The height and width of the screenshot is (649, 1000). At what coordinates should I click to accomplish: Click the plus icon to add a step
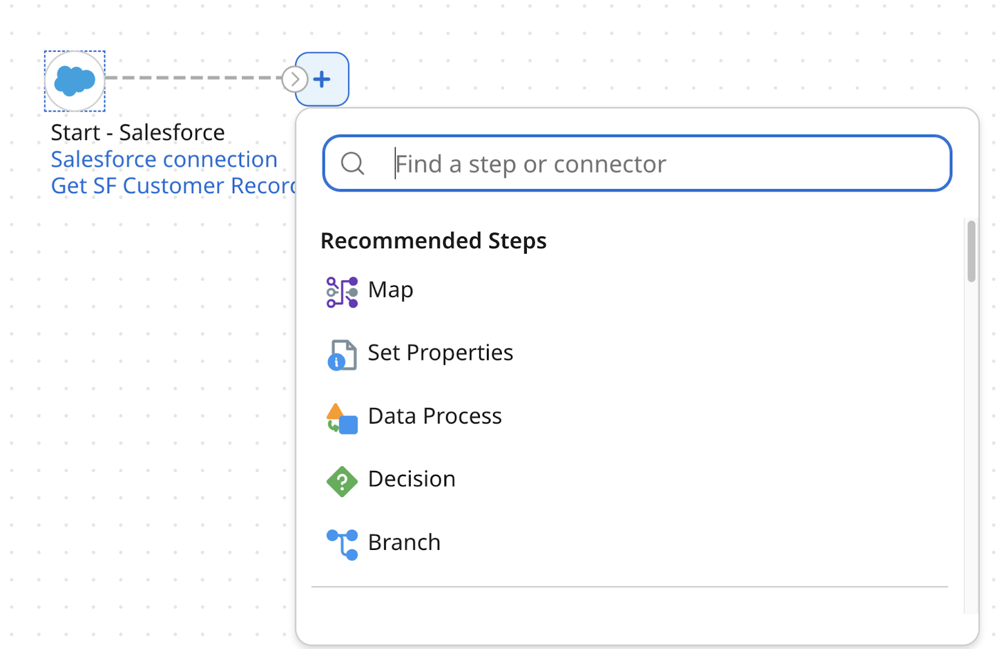point(322,78)
